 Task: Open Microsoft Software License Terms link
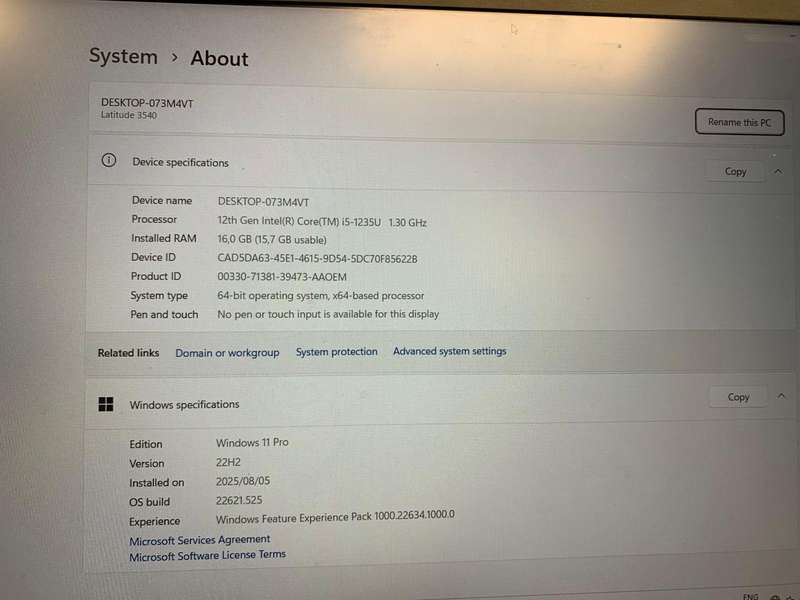[207, 555]
